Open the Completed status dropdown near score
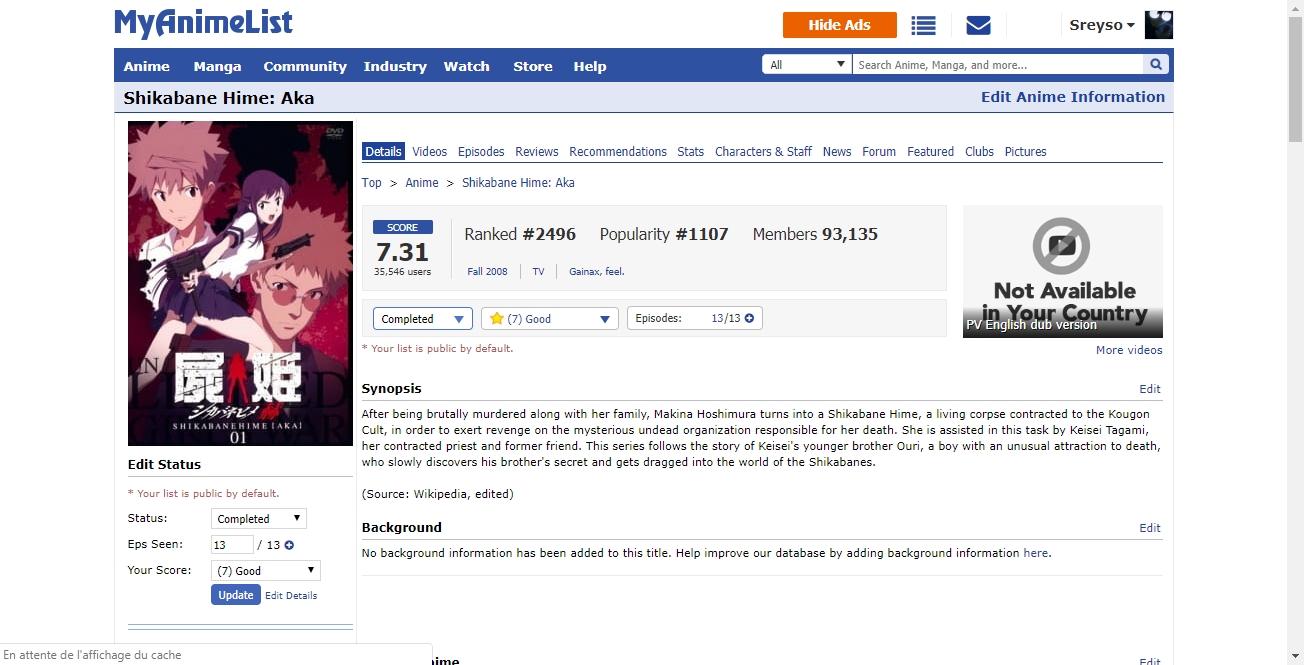 tap(422, 319)
